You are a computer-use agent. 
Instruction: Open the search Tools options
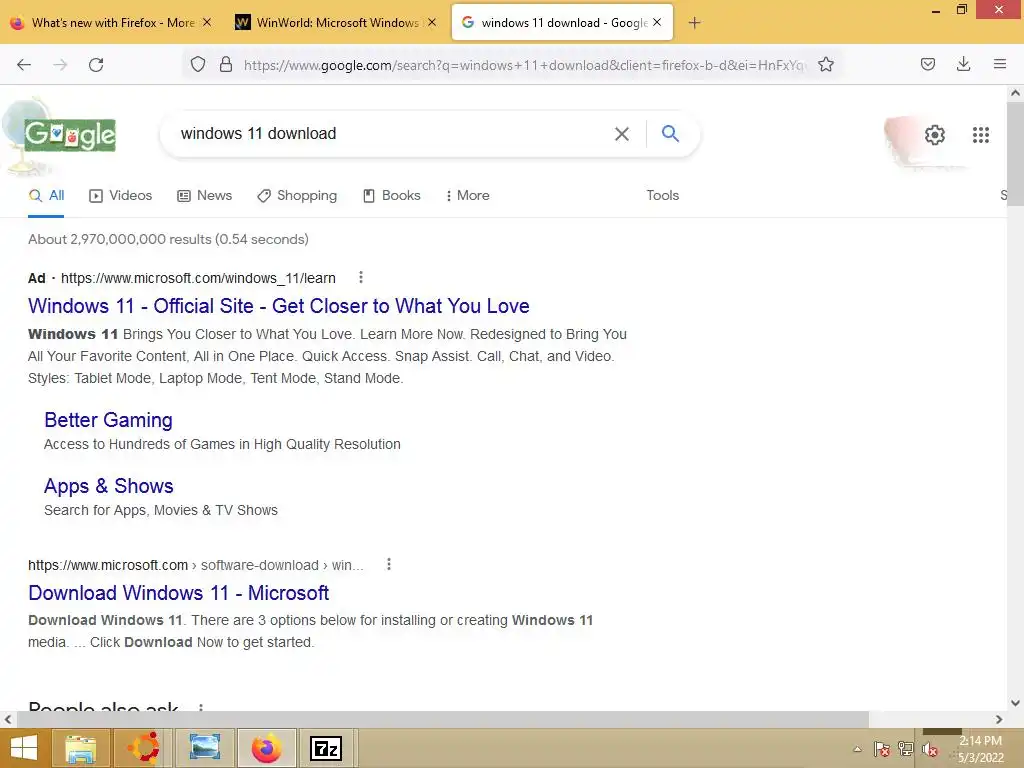tap(662, 195)
